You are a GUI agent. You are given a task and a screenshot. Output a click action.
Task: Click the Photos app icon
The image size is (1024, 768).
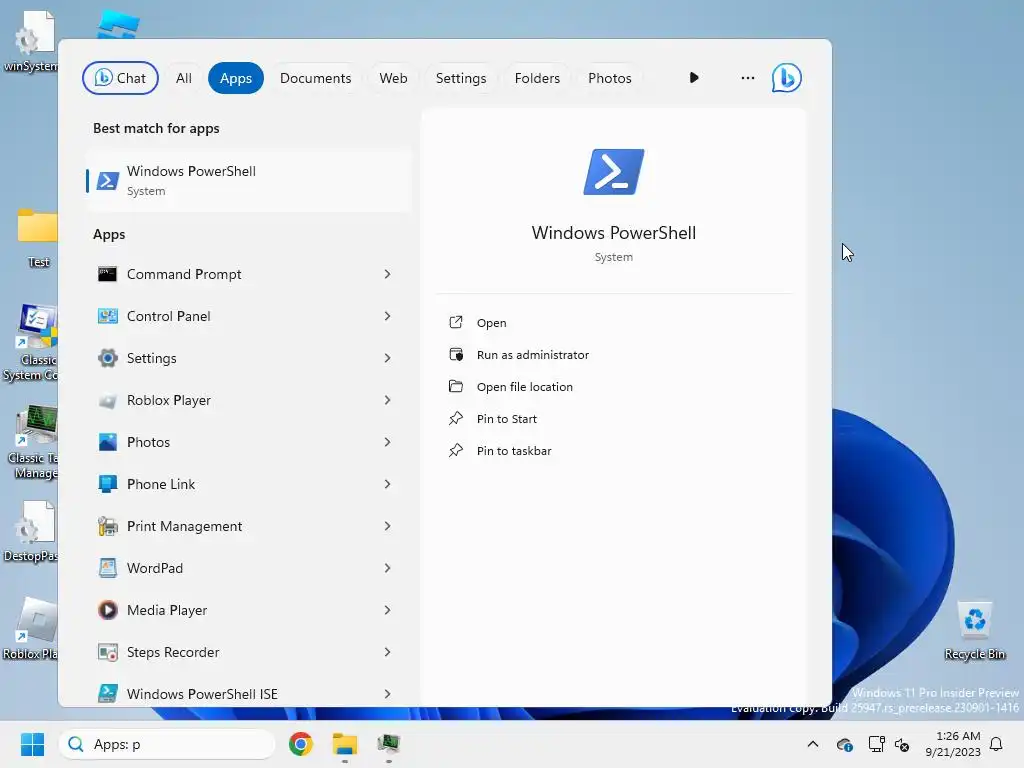click(107, 442)
